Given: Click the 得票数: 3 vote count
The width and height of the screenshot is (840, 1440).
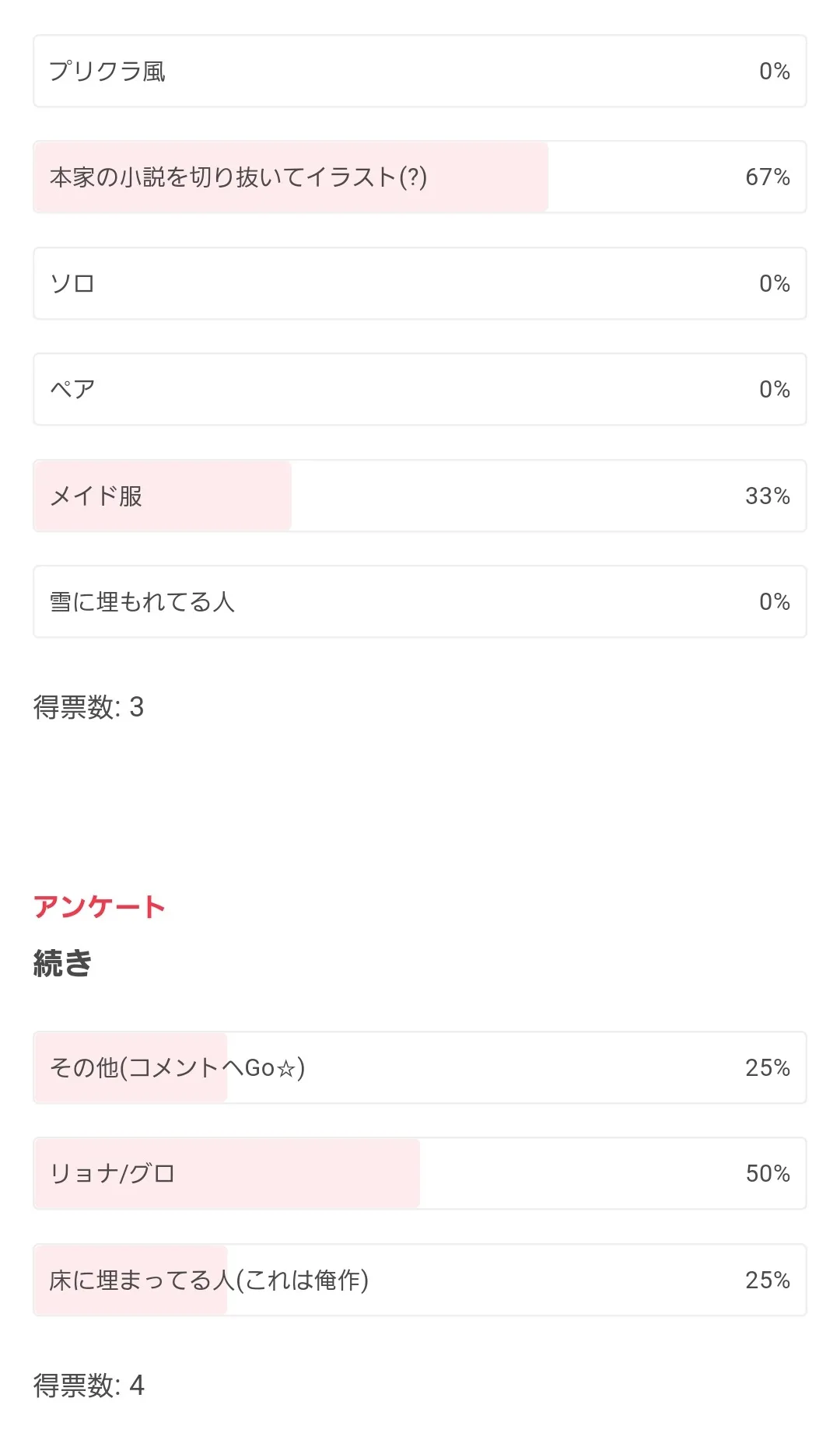Looking at the screenshot, I should point(89,707).
